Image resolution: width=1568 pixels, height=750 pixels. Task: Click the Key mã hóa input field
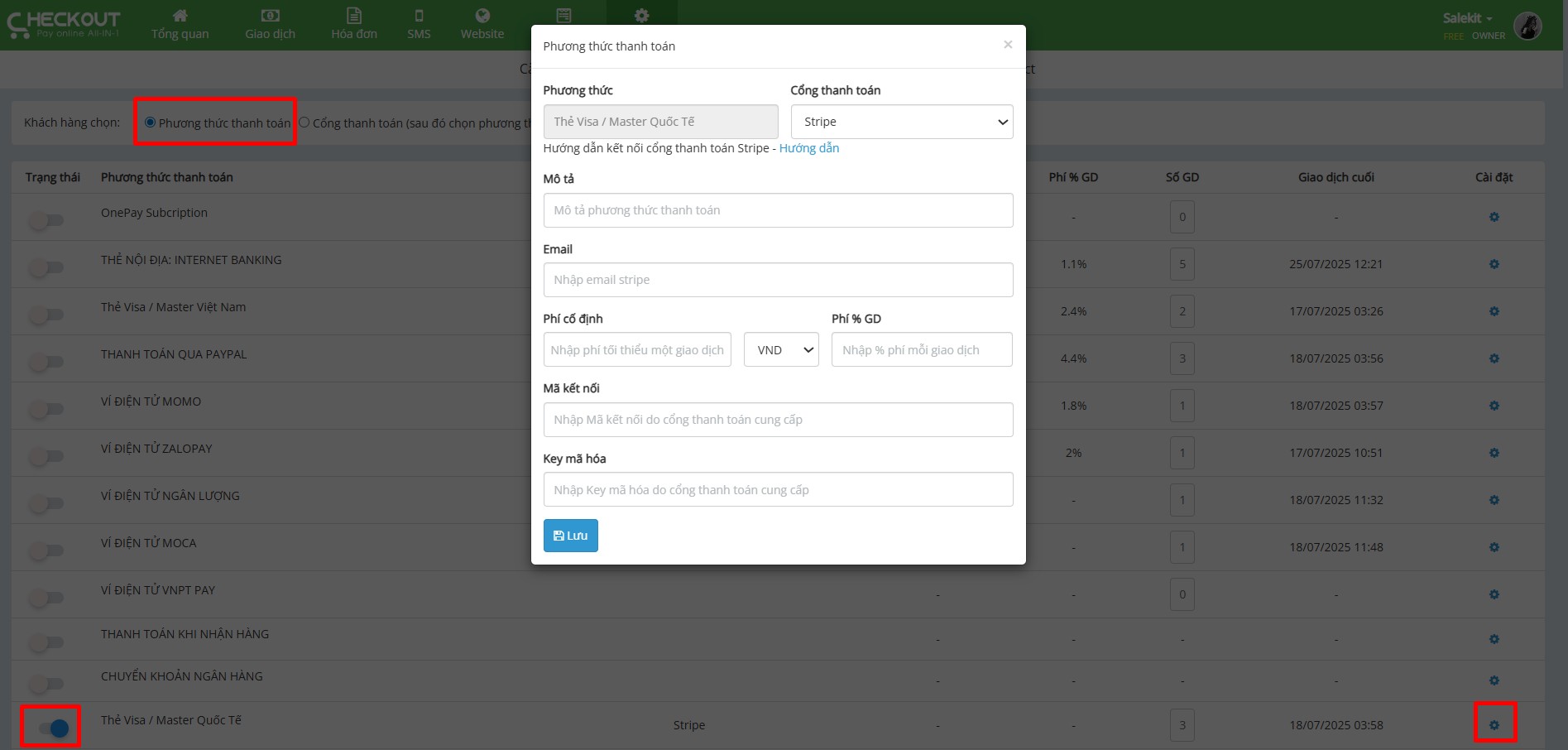click(x=778, y=489)
